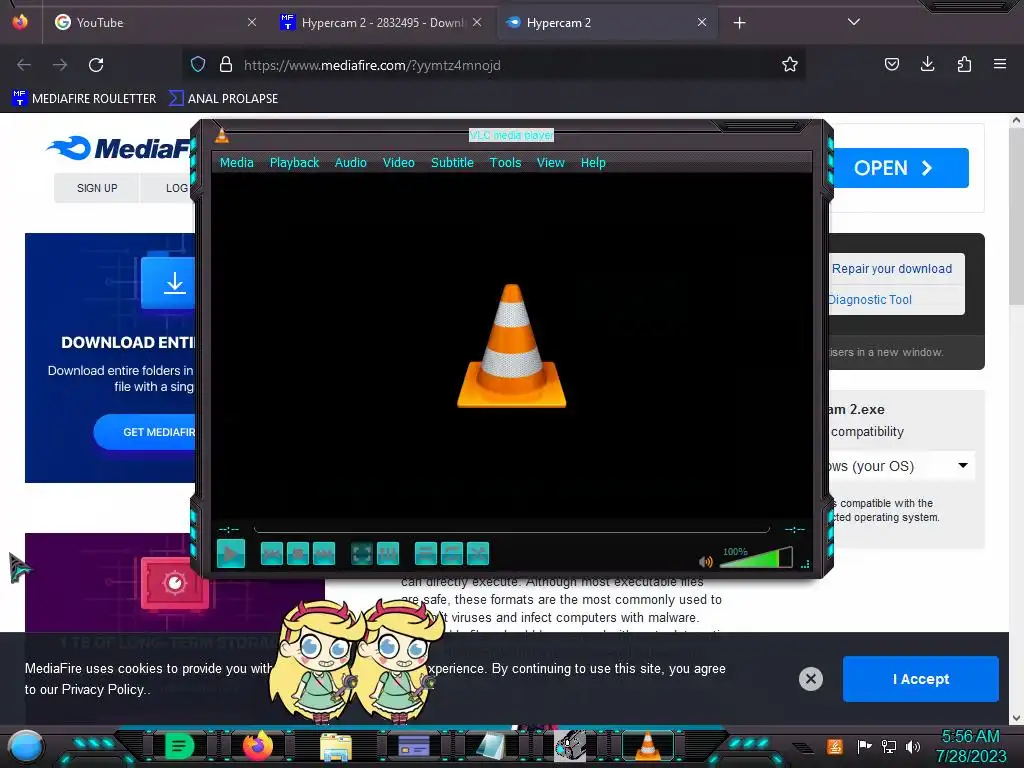Viewport: 1024px width, 768px height.
Task: Open File Explorer from taskbar
Action: [x=336, y=746]
